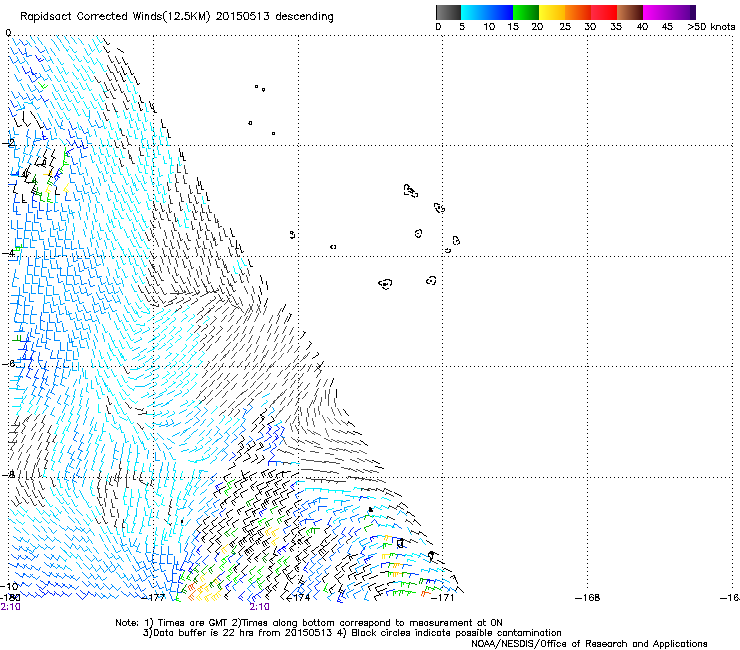Select the "-10" latitude axis label
The image size is (740, 650).
point(9,586)
